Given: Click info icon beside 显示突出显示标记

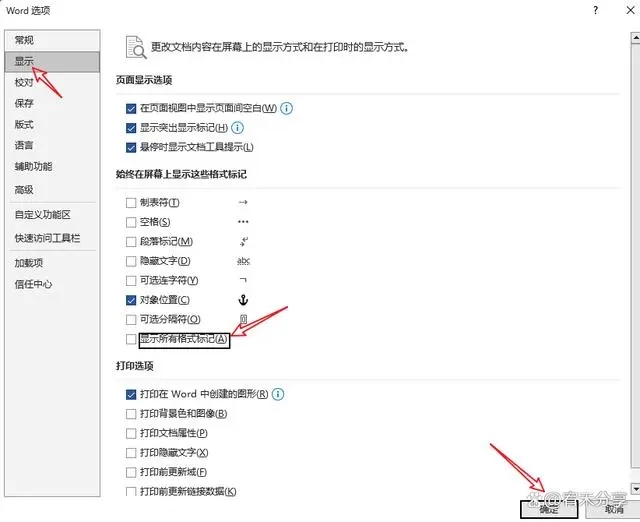Looking at the screenshot, I should click(238, 128).
